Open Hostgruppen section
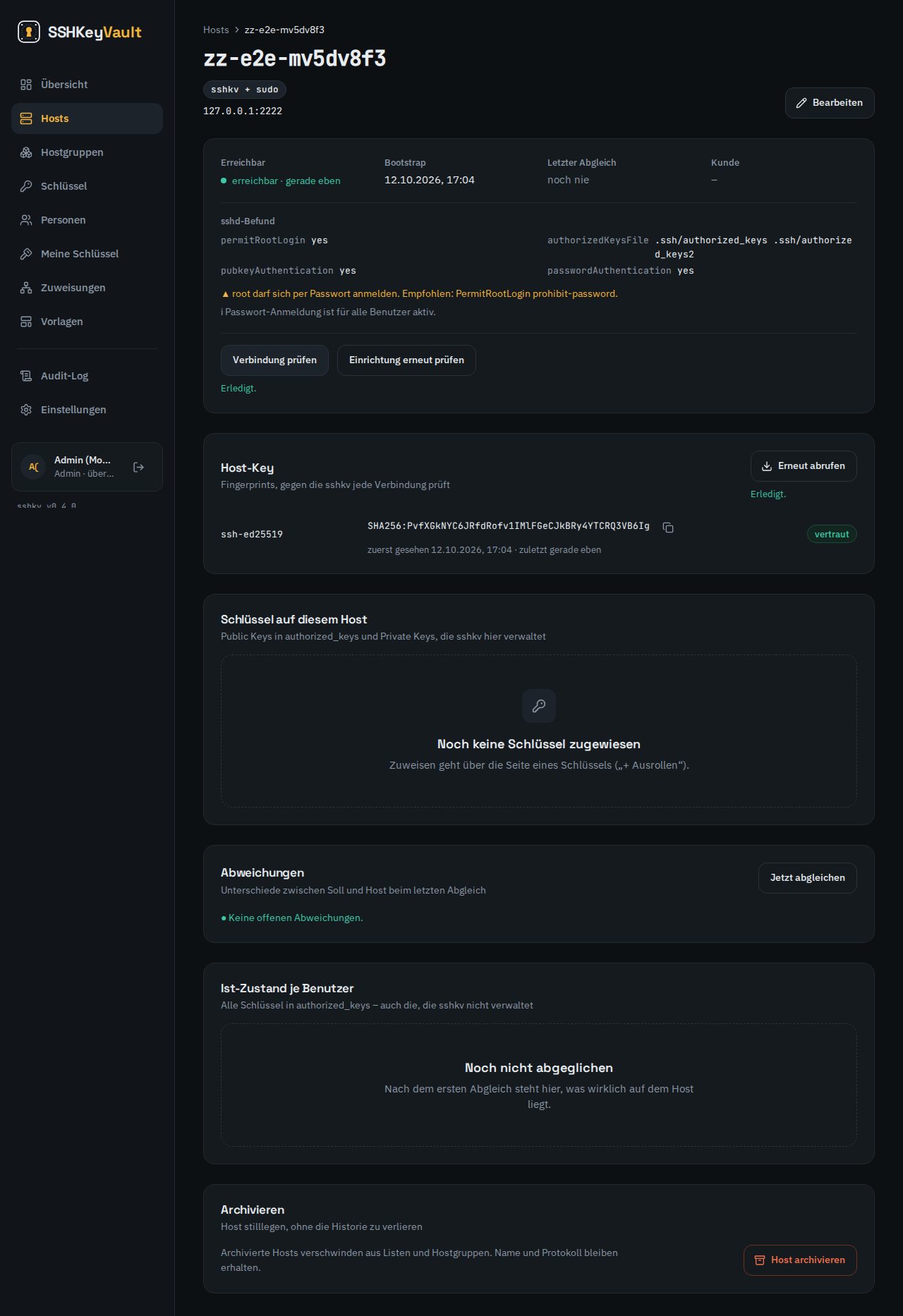Viewport: 903px width, 1316px height. tap(87, 152)
